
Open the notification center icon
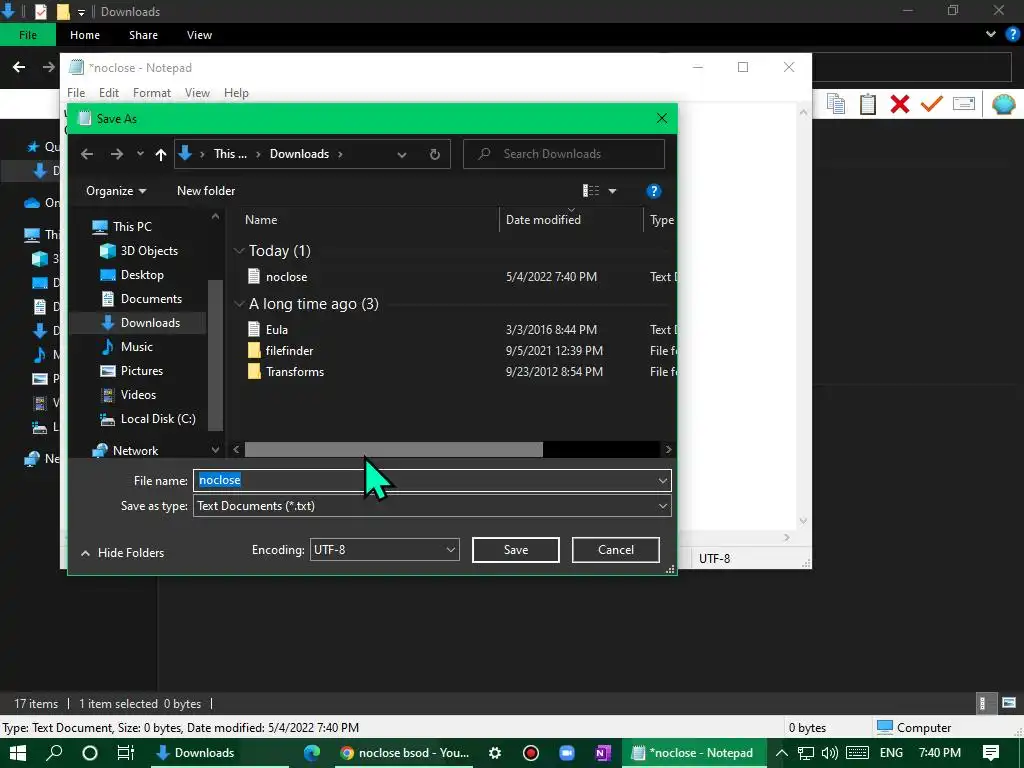coord(991,753)
